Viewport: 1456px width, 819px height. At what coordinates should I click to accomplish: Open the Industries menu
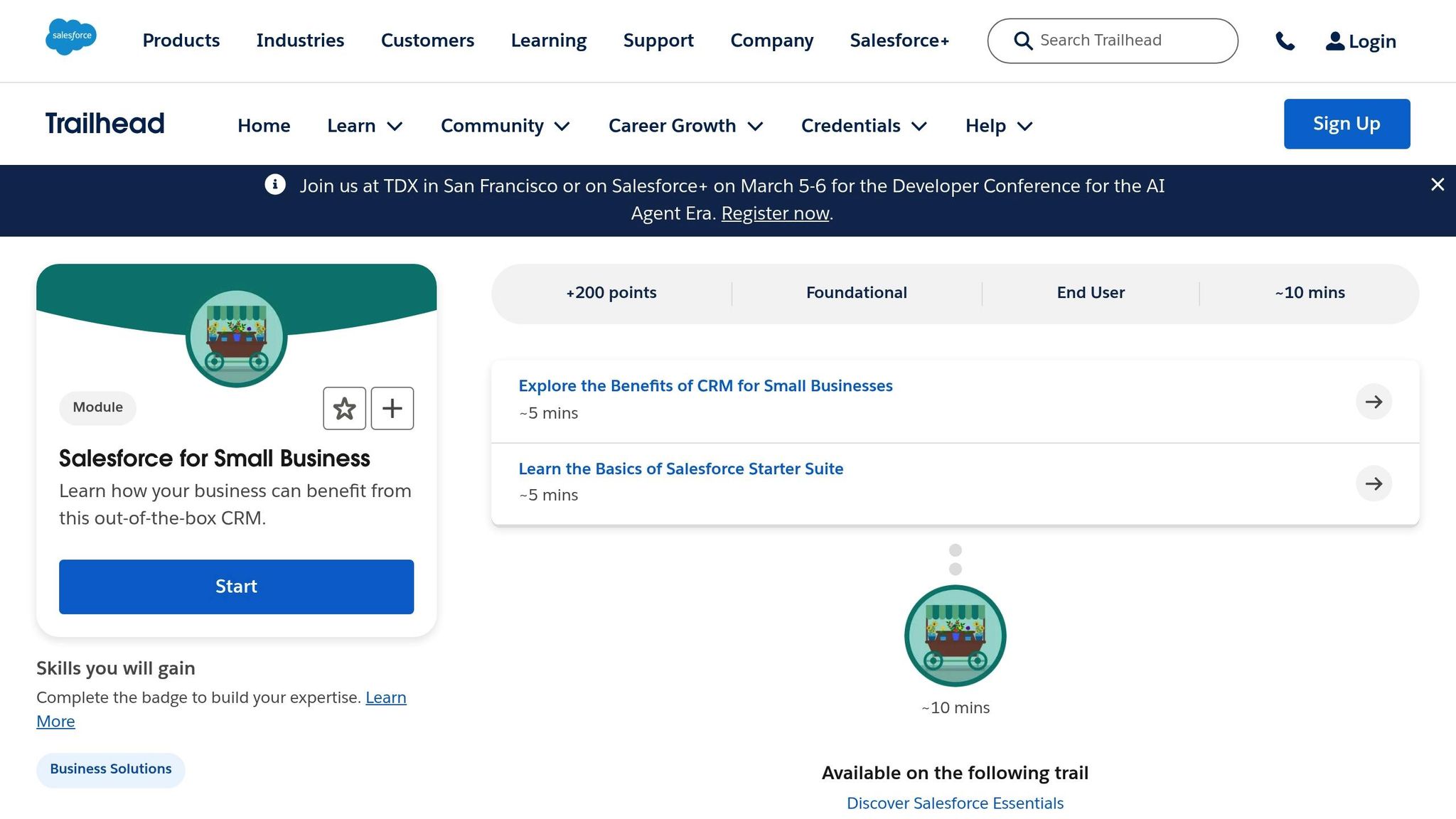coord(300,41)
